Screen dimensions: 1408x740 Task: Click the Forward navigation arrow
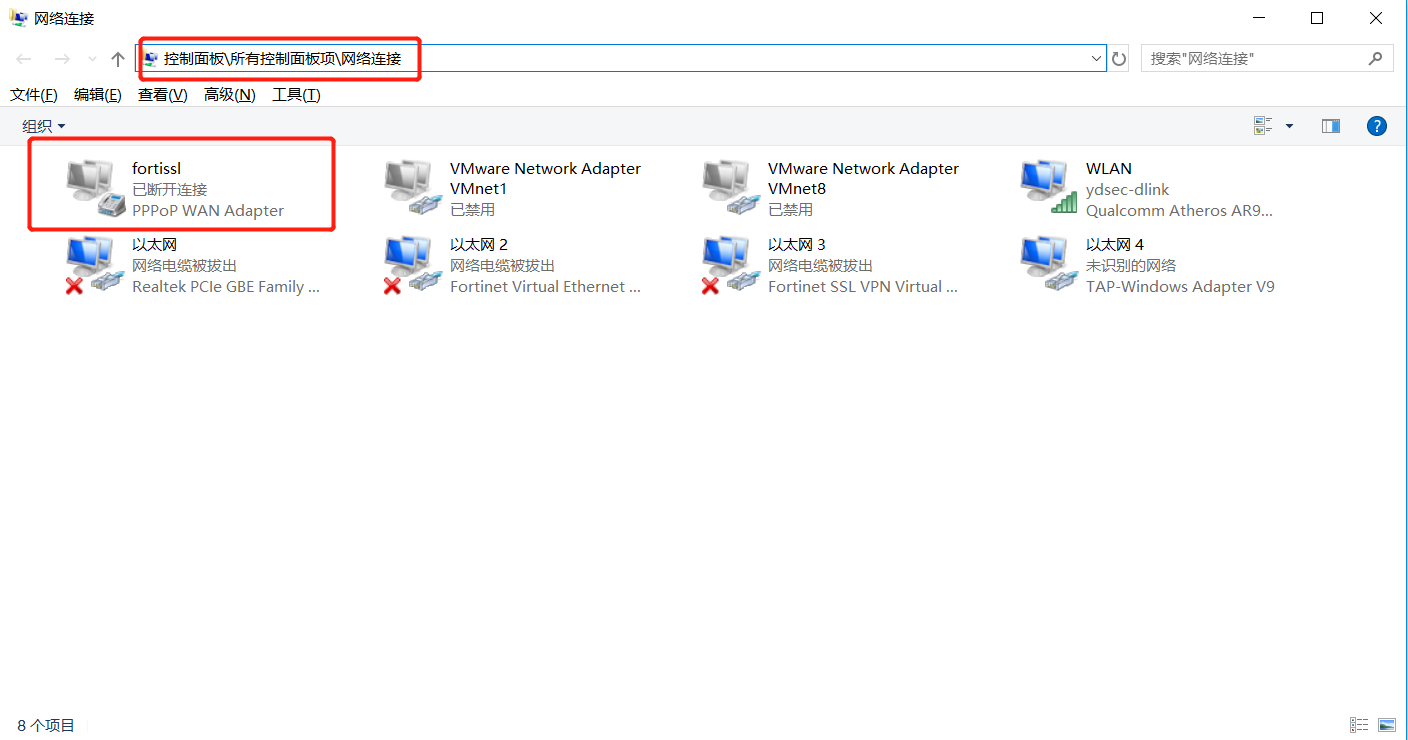click(61, 59)
